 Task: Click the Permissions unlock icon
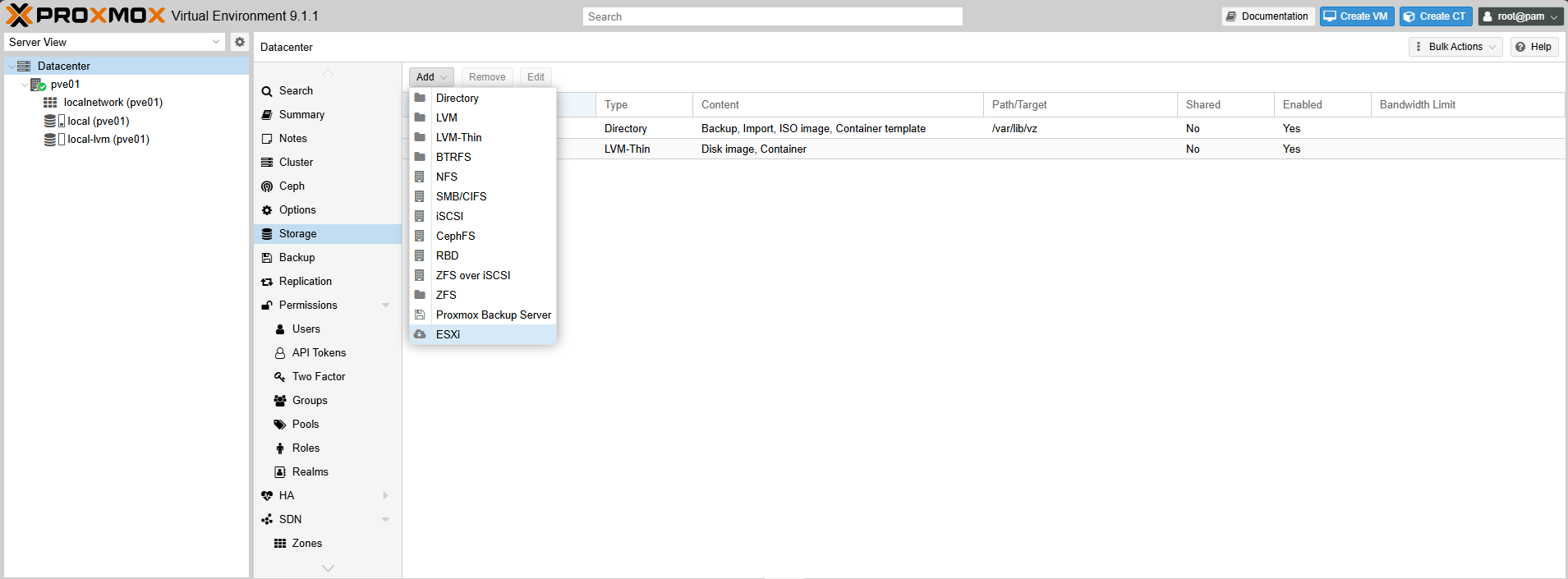pos(267,306)
